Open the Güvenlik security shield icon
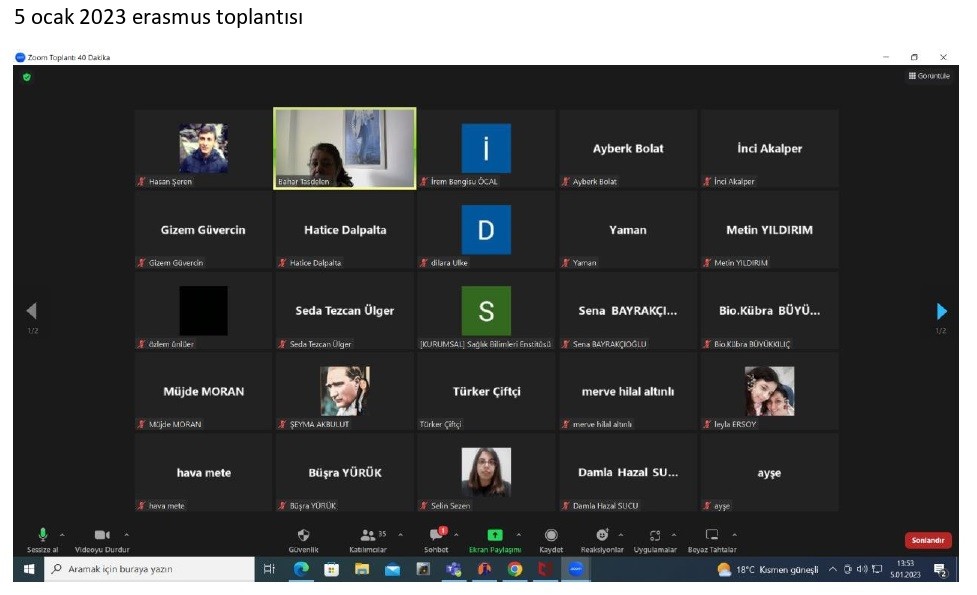Image resolution: width=977 pixels, height=595 pixels. (x=304, y=535)
